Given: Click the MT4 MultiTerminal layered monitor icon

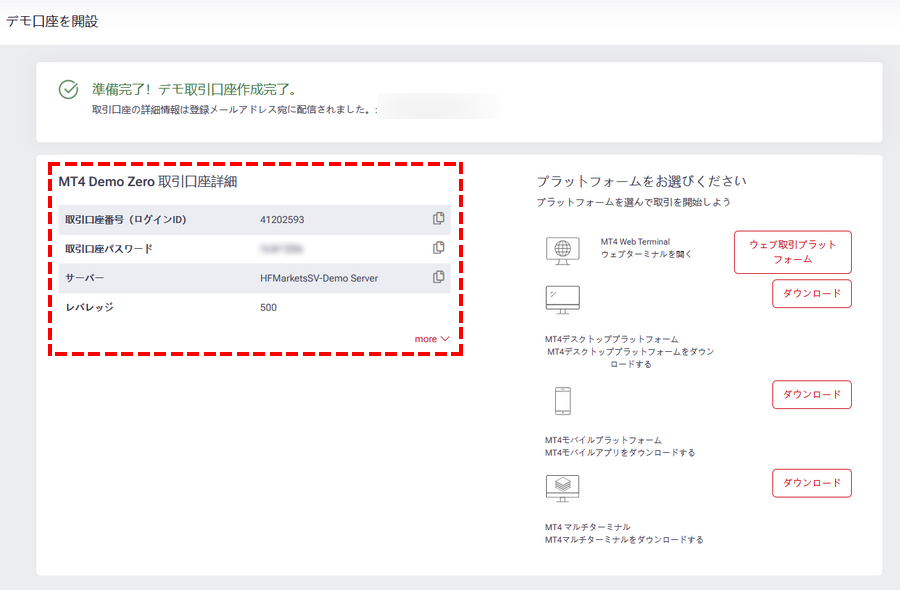Looking at the screenshot, I should pos(562,488).
